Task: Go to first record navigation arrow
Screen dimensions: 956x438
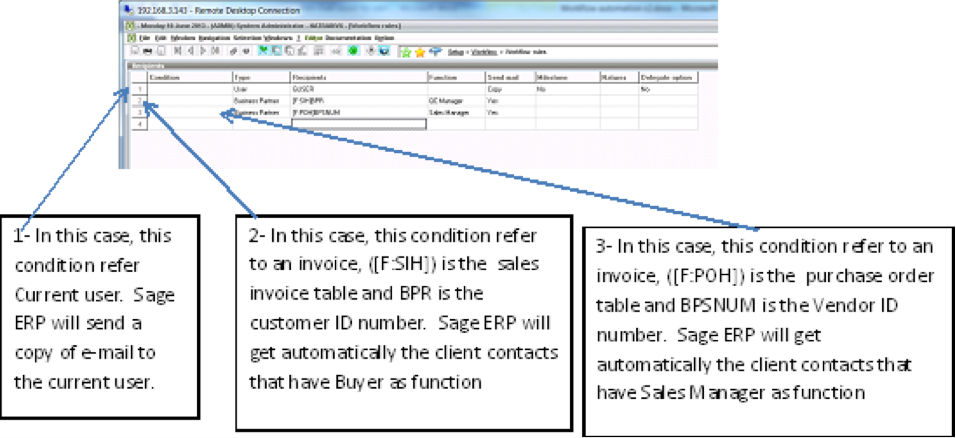Action: (x=179, y=50)
